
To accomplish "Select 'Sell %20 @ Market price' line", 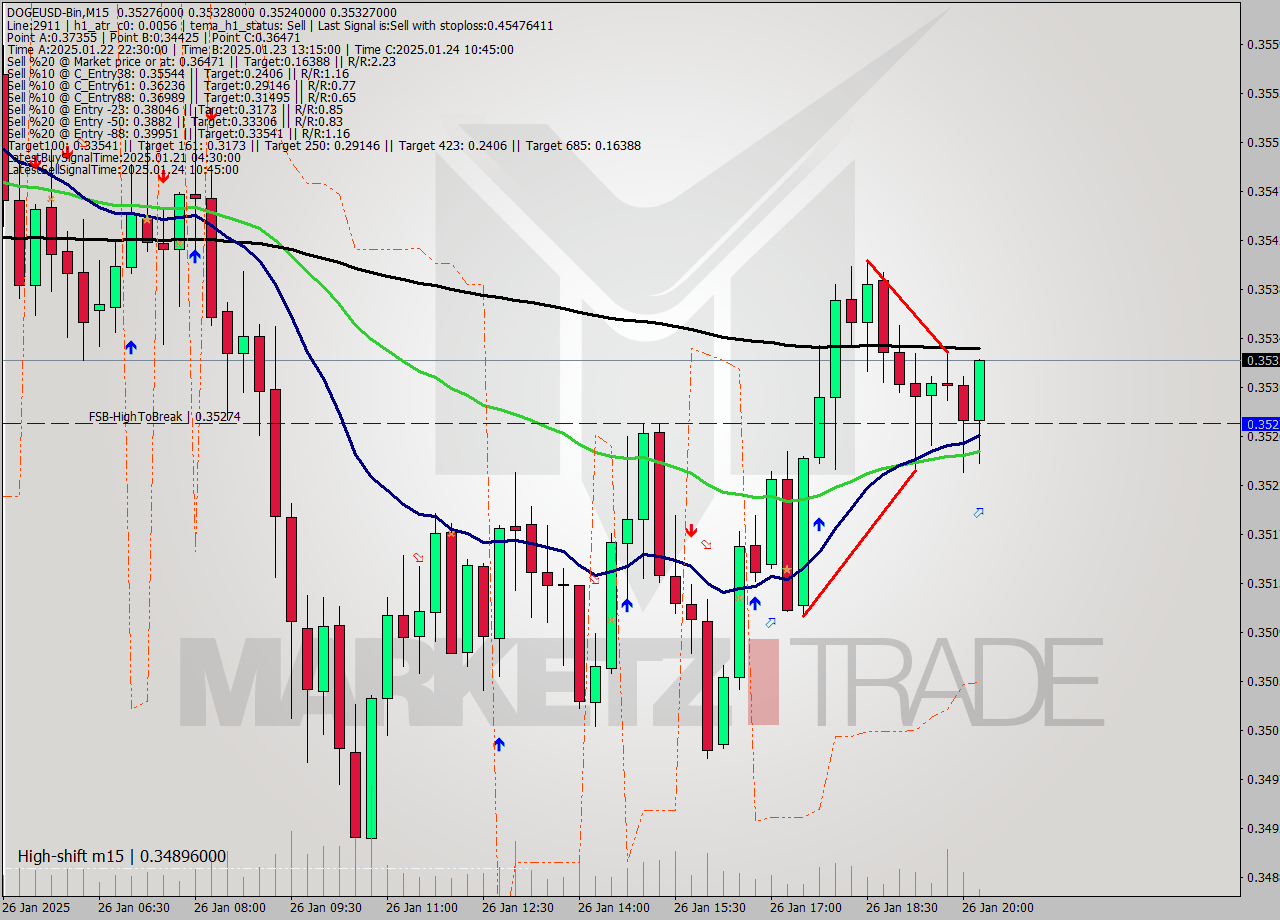I will pos(200,61).
